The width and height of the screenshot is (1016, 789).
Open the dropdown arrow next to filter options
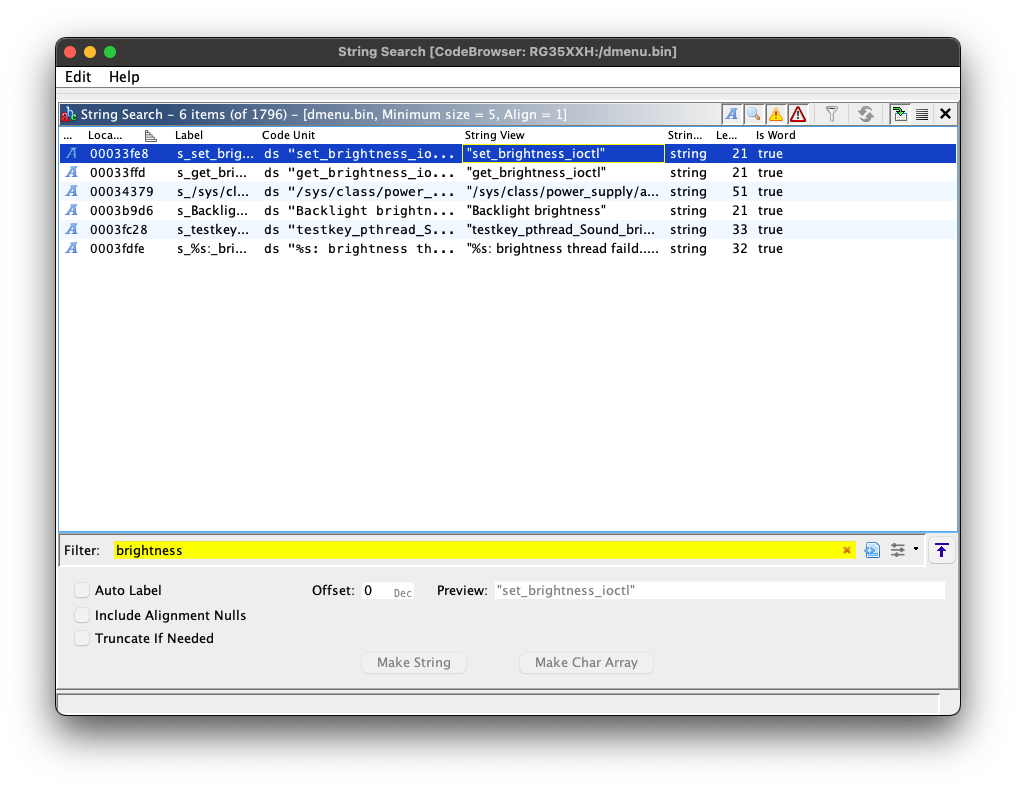click(x=916, y=549)
